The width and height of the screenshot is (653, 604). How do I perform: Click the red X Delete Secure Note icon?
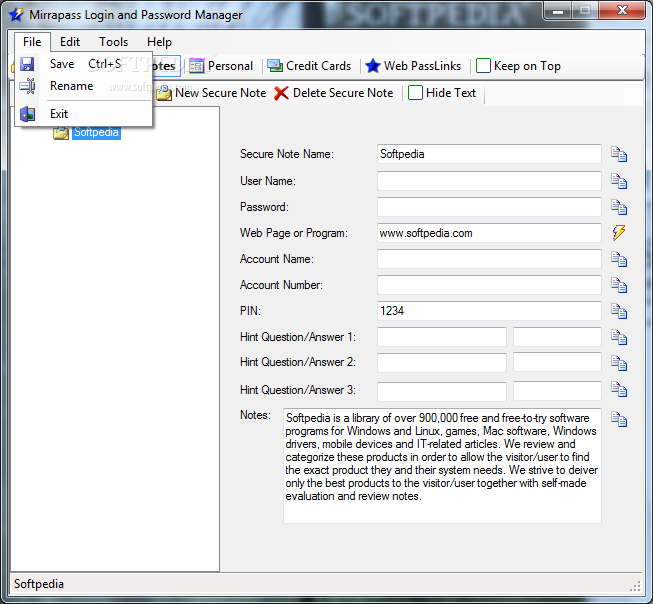281,93
